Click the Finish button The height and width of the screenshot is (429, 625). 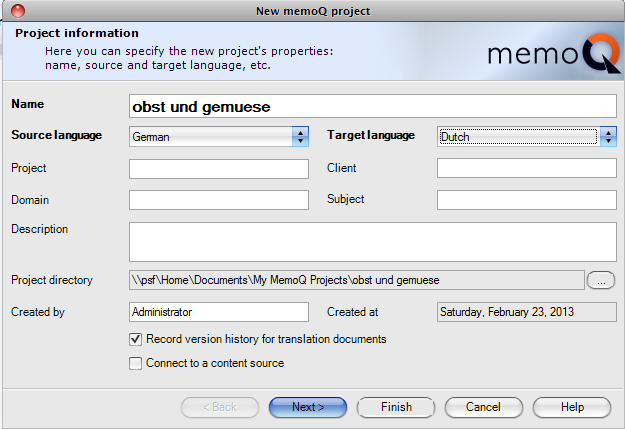[396, 407]
